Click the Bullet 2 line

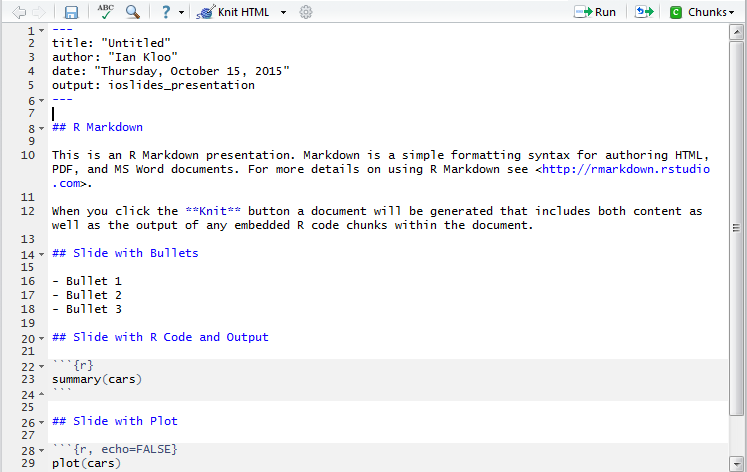tap(87, 295)
